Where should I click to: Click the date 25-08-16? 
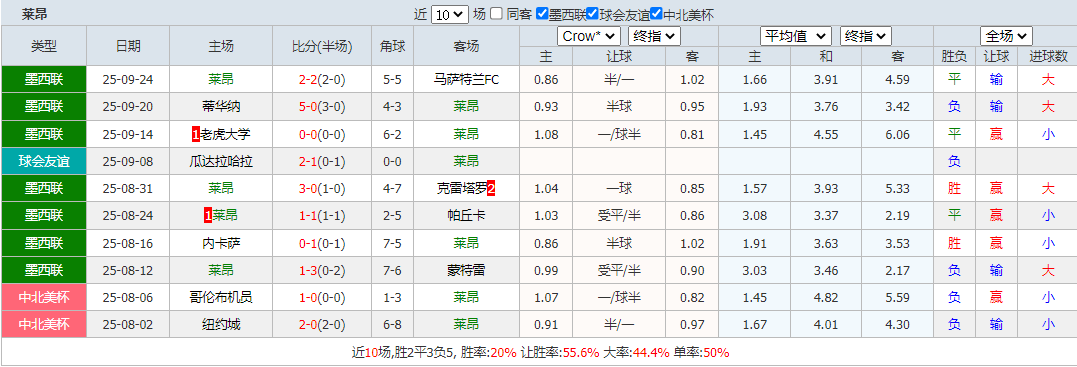128,243
